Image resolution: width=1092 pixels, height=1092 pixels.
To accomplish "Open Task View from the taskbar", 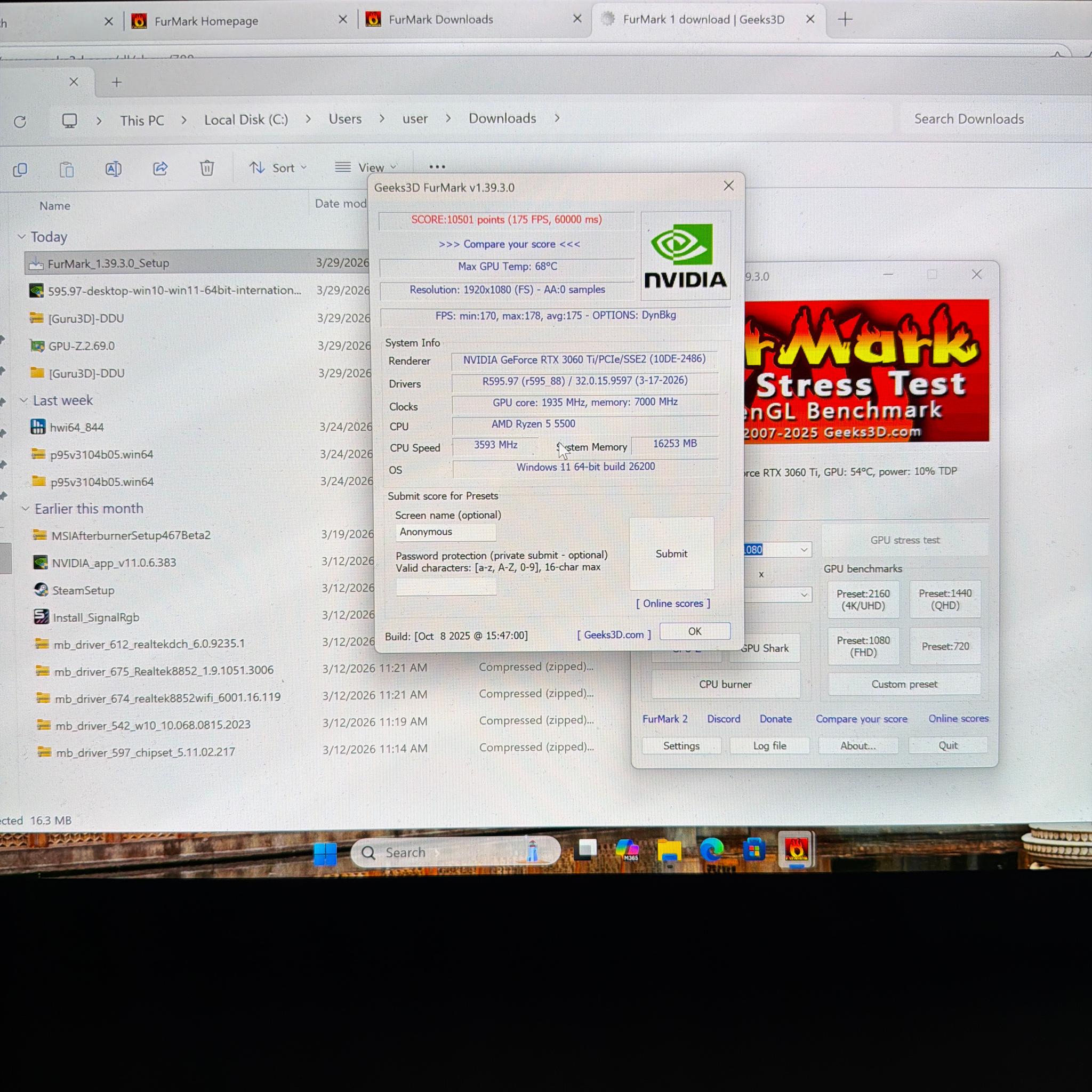I will (585, 850).
